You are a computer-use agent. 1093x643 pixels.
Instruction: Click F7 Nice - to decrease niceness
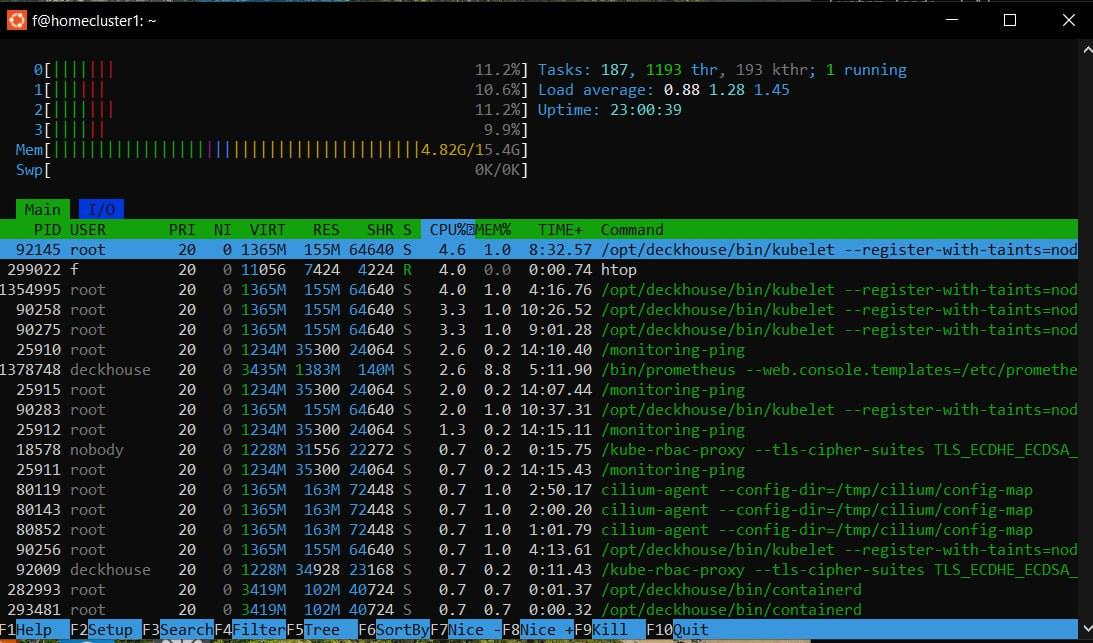(x=466, y=630)
